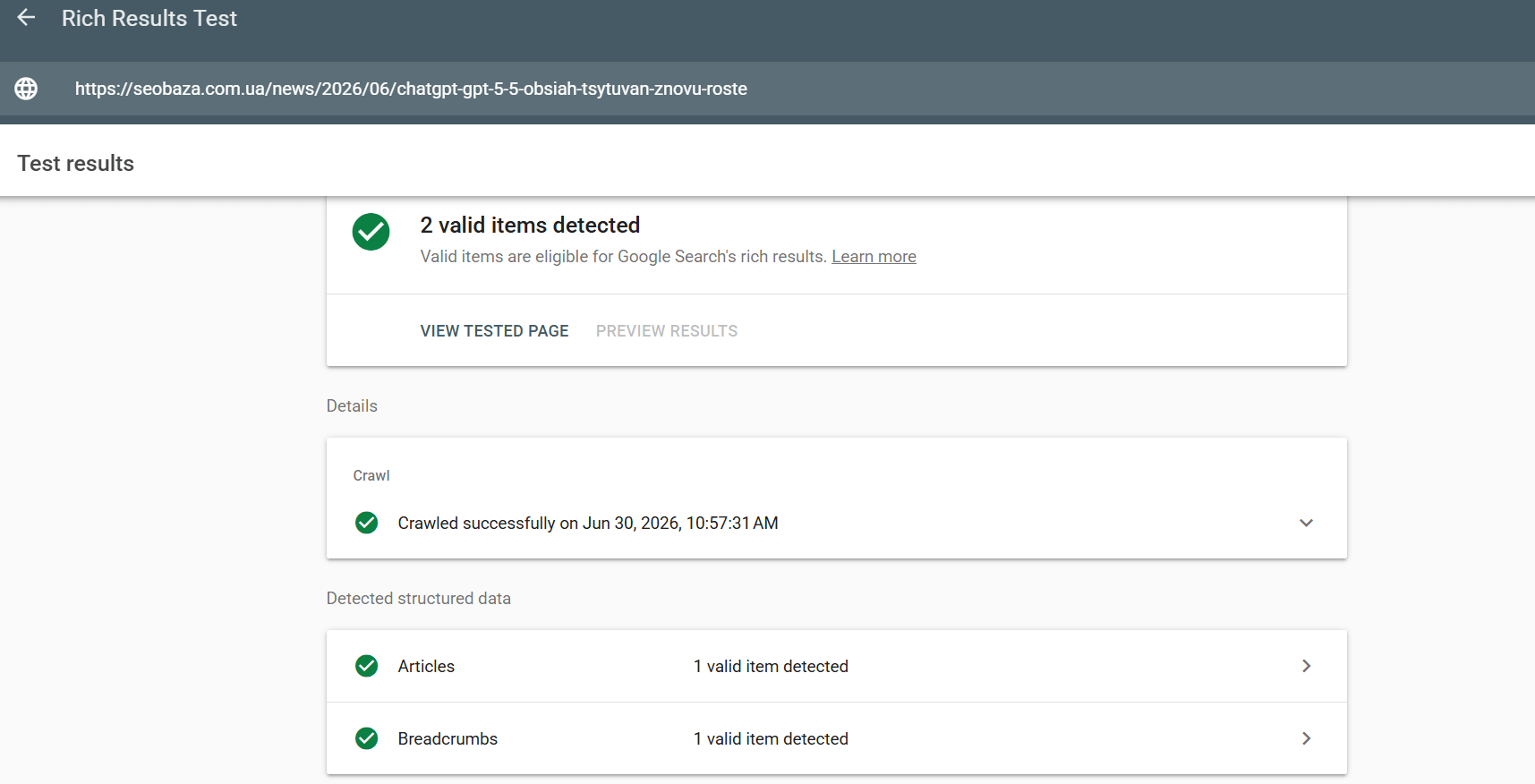The image size is (1535, 784).
Task: Click the large green valid items checkmark
Action: point(371,232)
